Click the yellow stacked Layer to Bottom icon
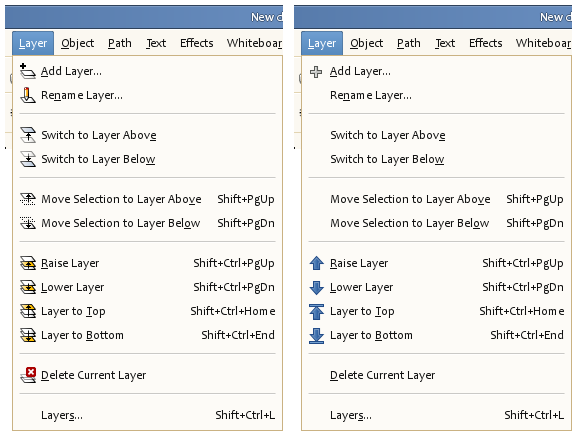577x436 pixels. click(28, 335)
